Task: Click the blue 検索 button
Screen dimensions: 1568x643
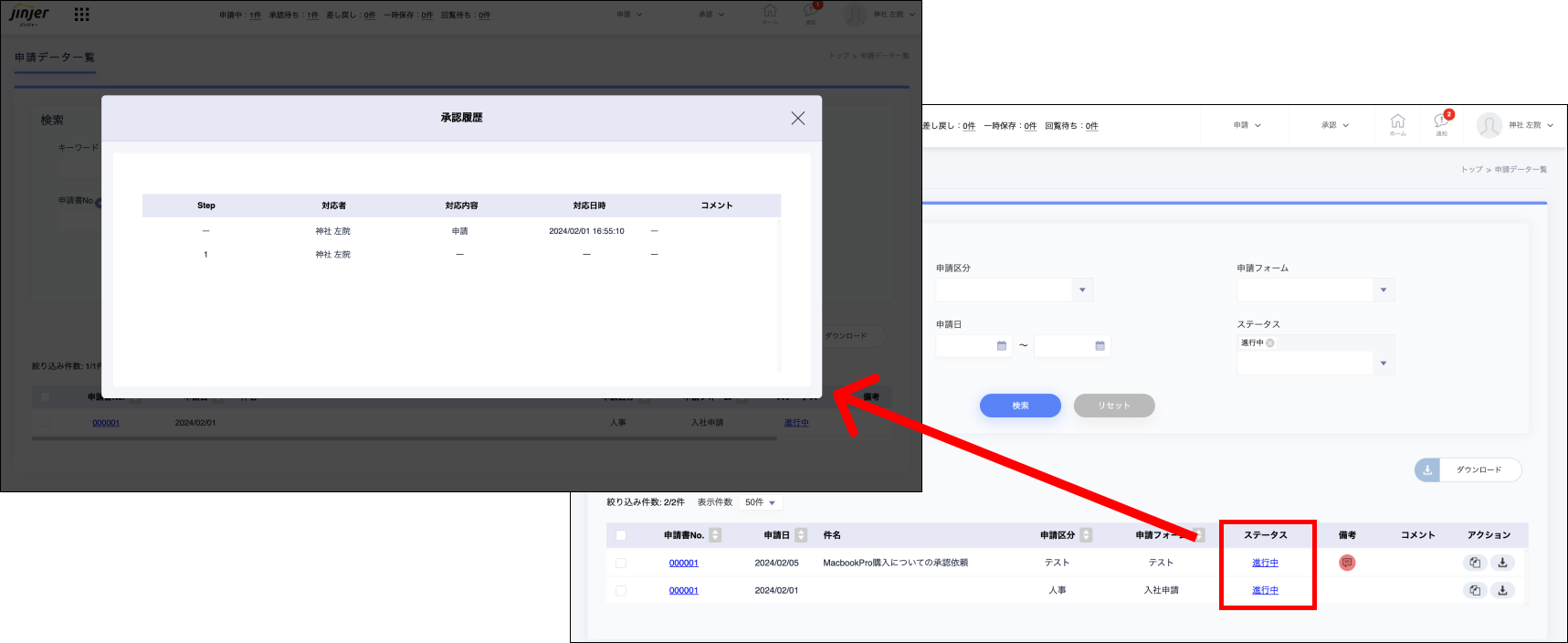Action: tap(1020, 406)
